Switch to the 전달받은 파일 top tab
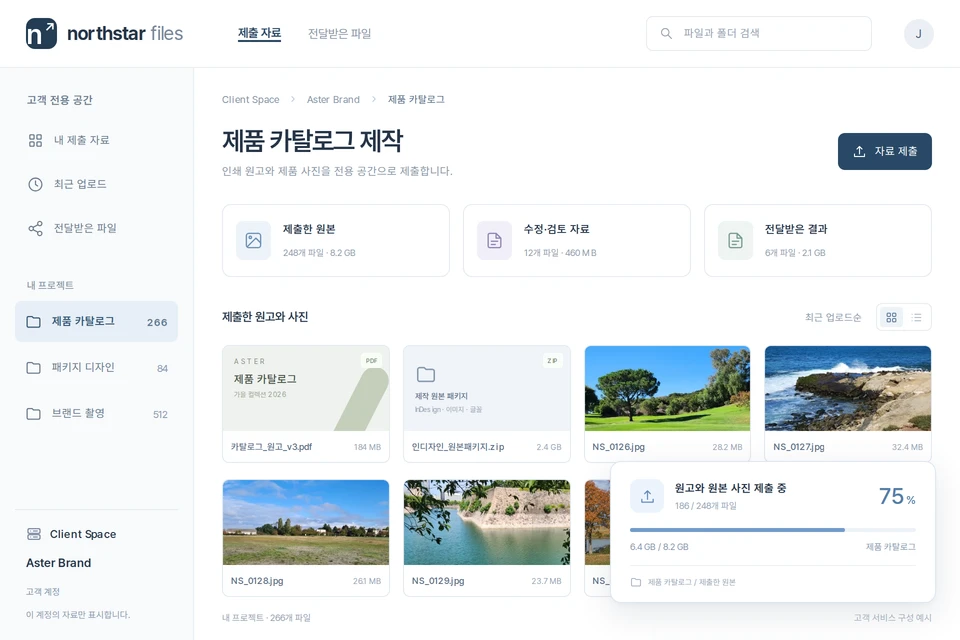The image size is (960, 640). click(x=339, y=34)
